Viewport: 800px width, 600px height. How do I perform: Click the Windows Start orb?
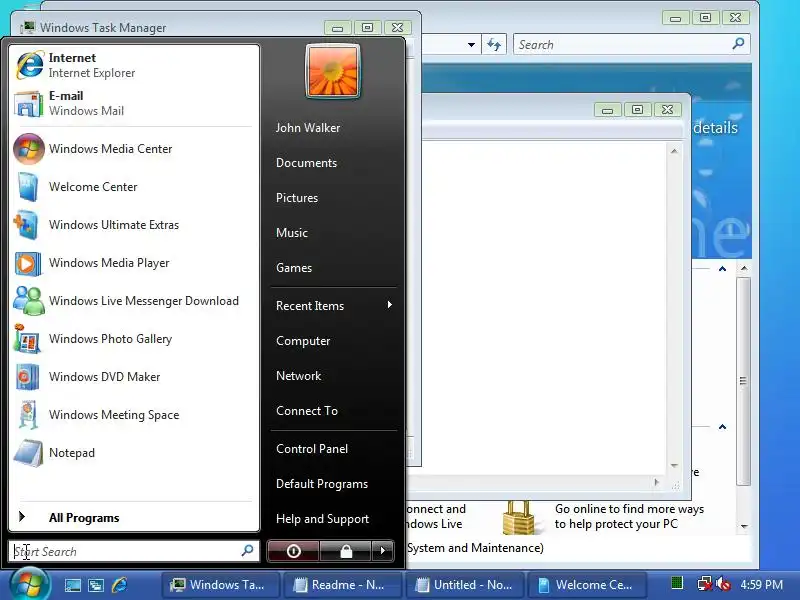tap(30, 585)
